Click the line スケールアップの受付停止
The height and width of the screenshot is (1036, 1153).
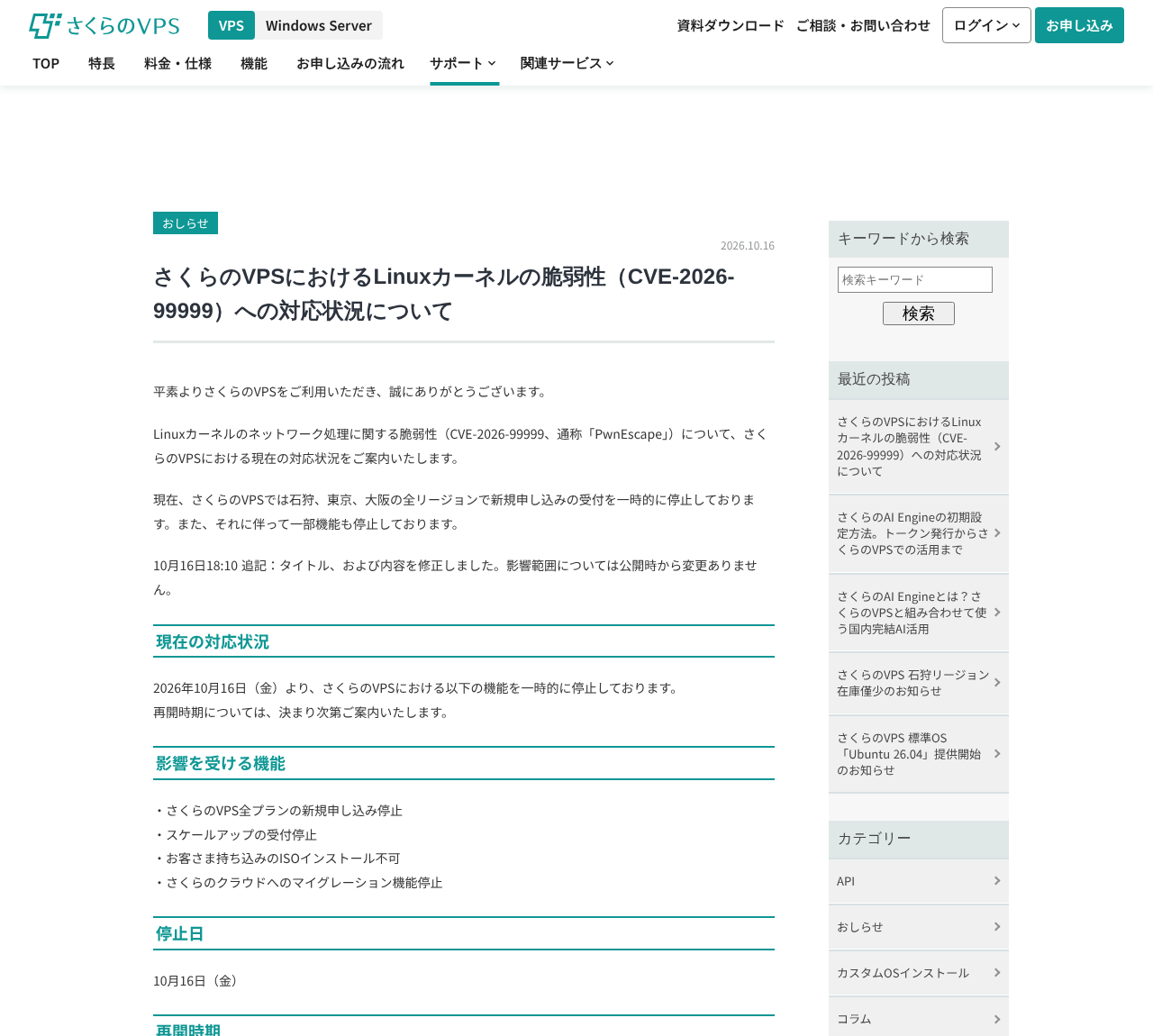point(235,835)
